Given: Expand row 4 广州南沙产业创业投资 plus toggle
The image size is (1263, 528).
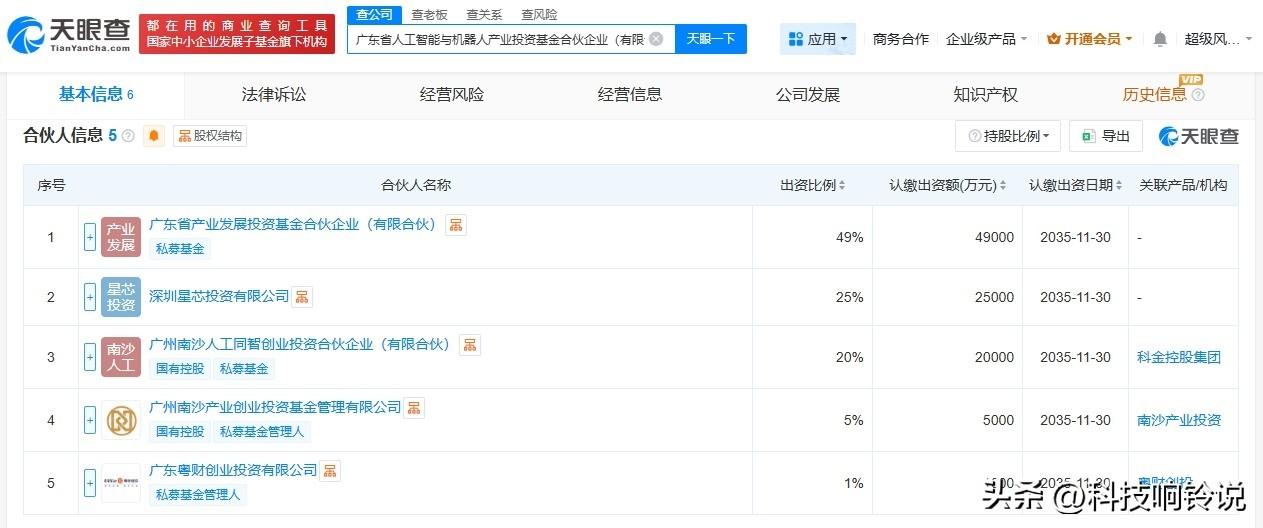Looking at the screenshot, I should click(x=90, y=420).
